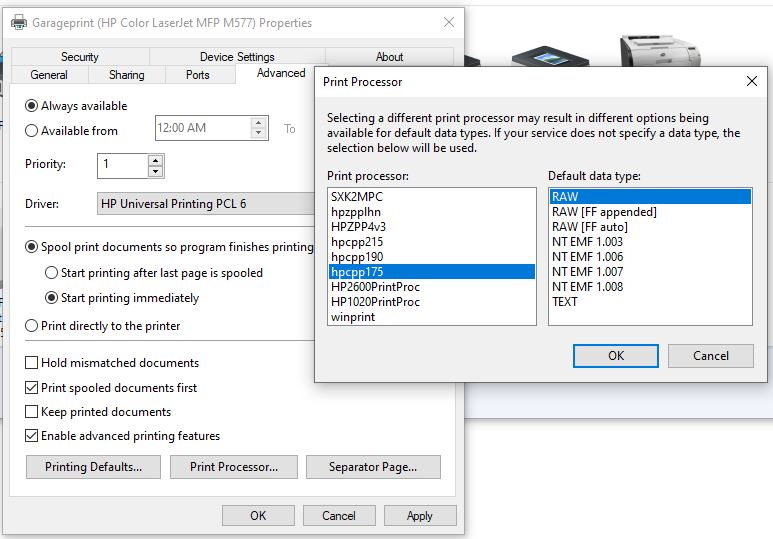Viewport: 773px width, 539px height.
Task: Select Start printing after last page is spooled
Action: point(51,273)
